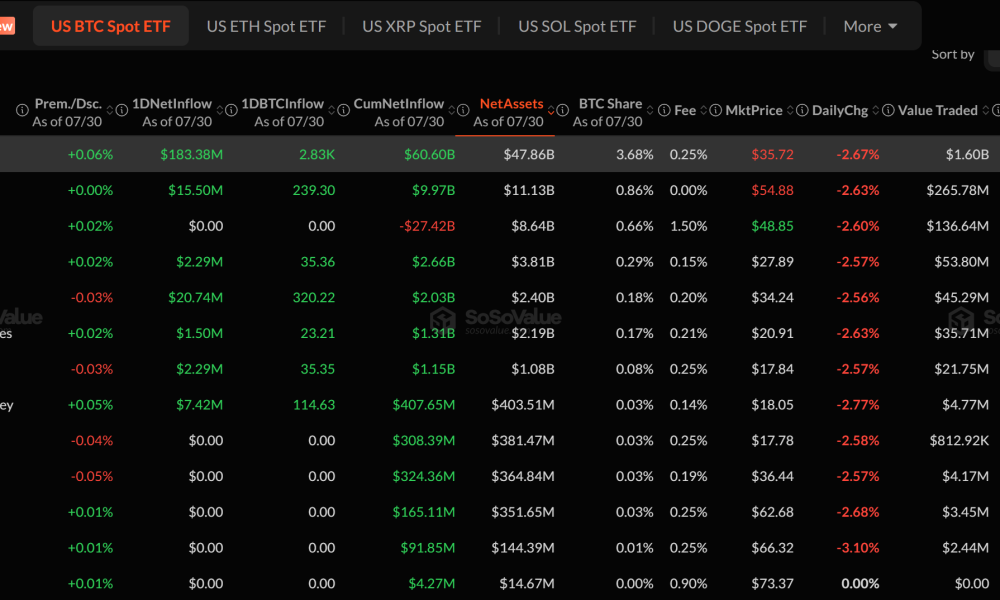Sort by the Prem./Dsc. column header
Screen dimensions: 1000x600
pyautogui.click(x=68, y=103)
